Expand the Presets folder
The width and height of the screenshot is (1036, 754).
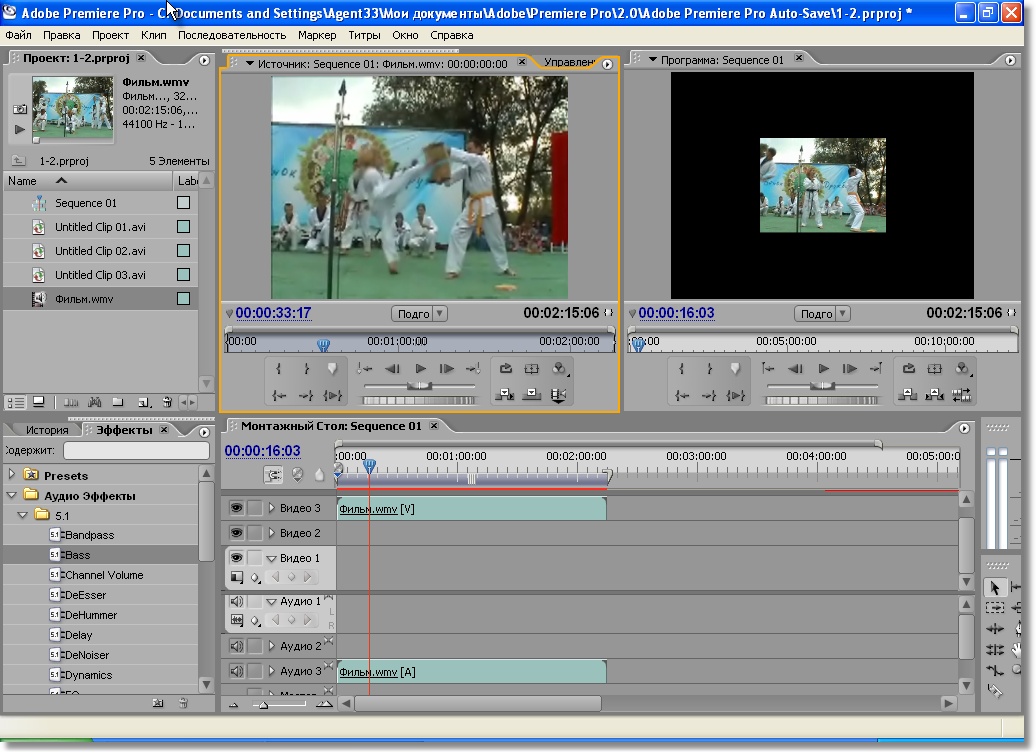click(12, 474)
